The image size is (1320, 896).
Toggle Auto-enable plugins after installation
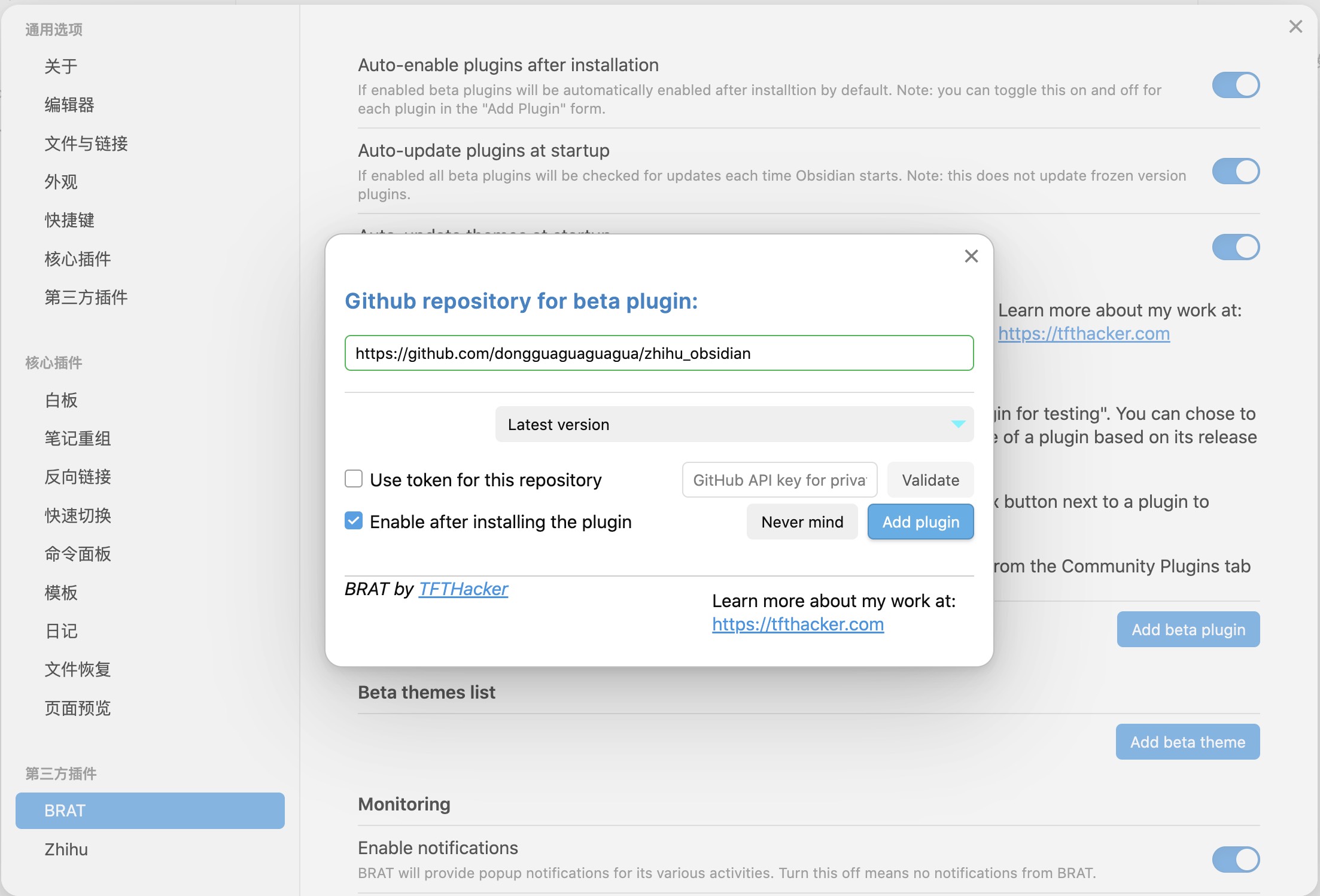pos(1235,85)
